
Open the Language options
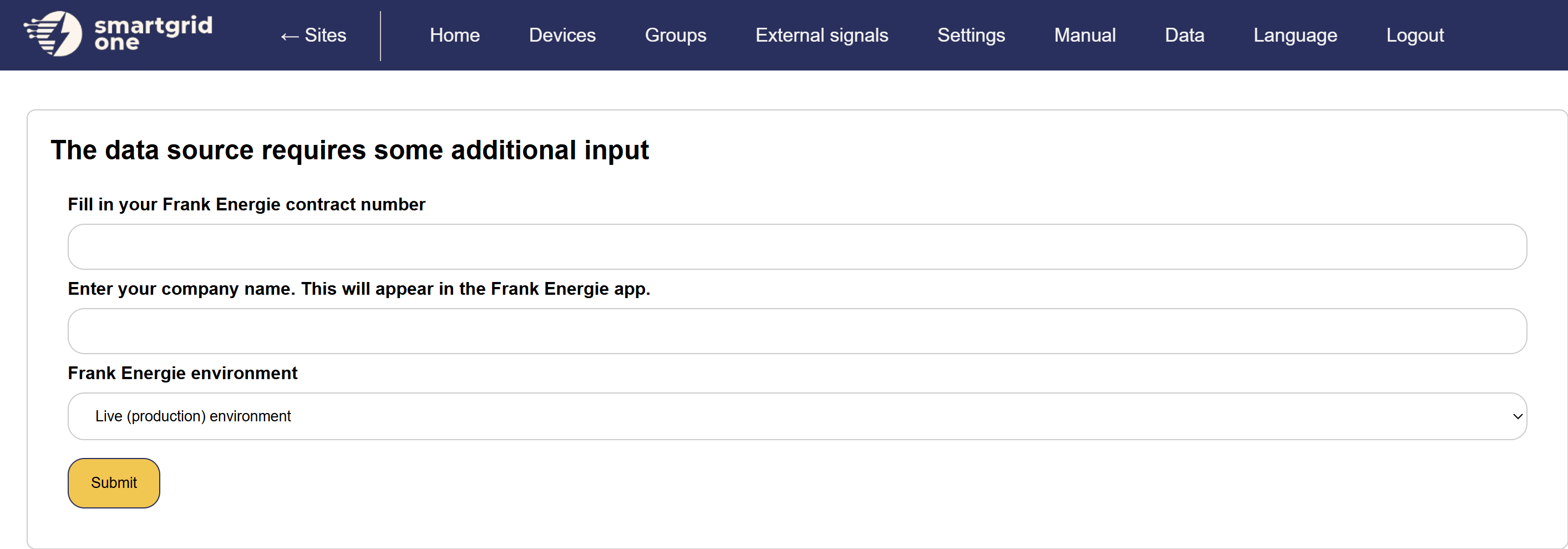pyautogui.click(x=1295, y=36)
